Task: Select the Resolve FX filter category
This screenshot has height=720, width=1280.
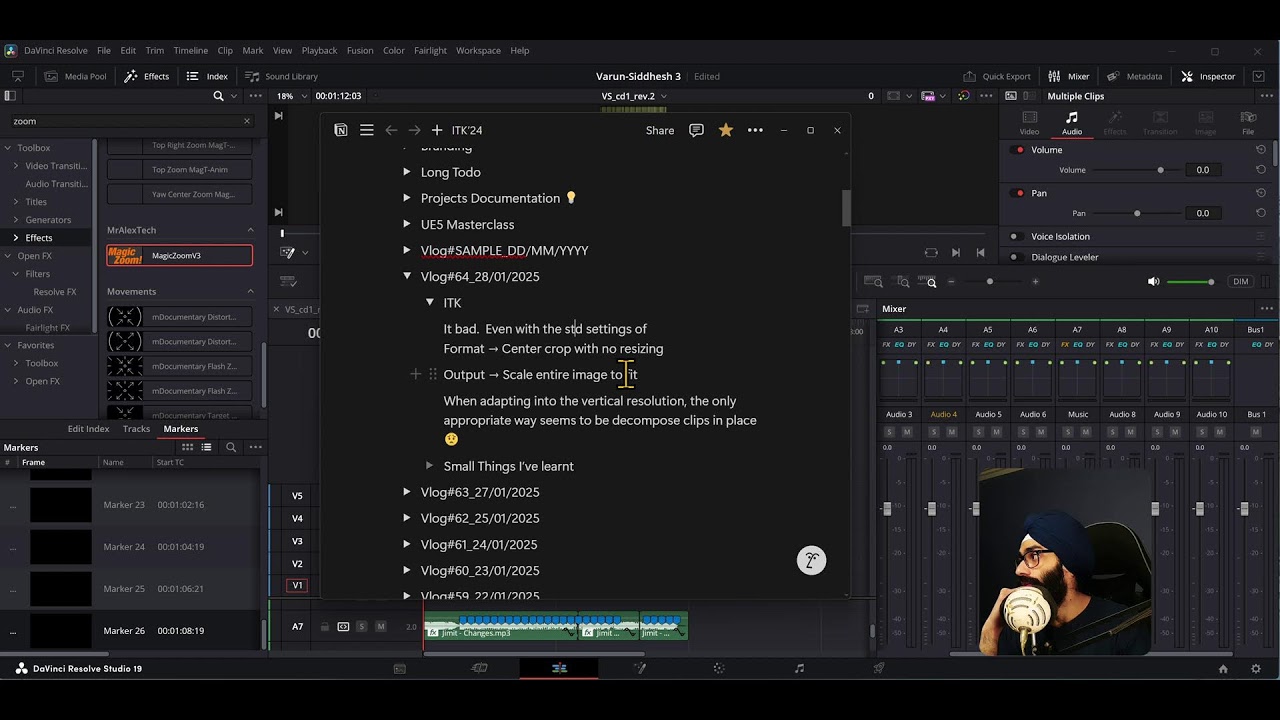Action: click(55, 292)
